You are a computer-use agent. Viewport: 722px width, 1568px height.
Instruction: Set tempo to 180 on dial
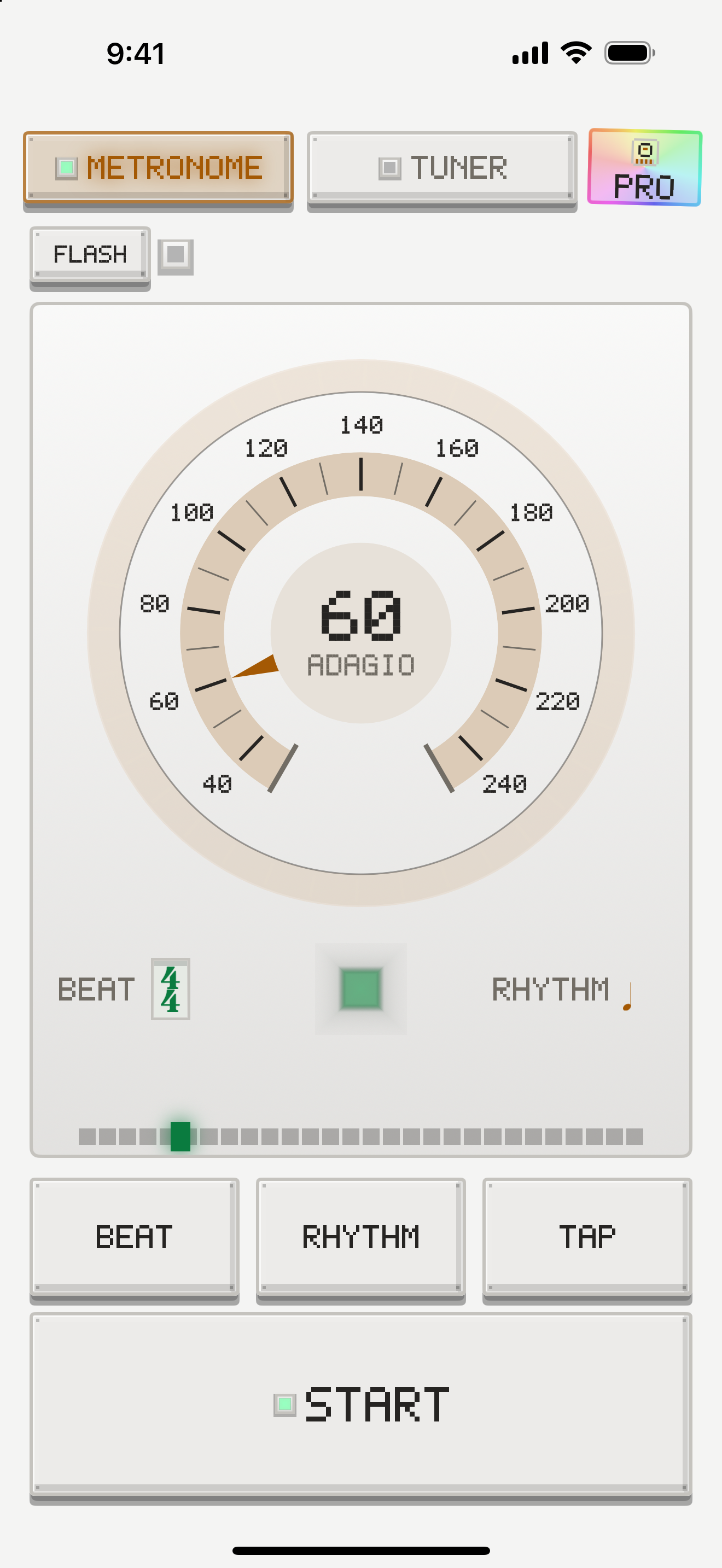[x=532, y=512]
